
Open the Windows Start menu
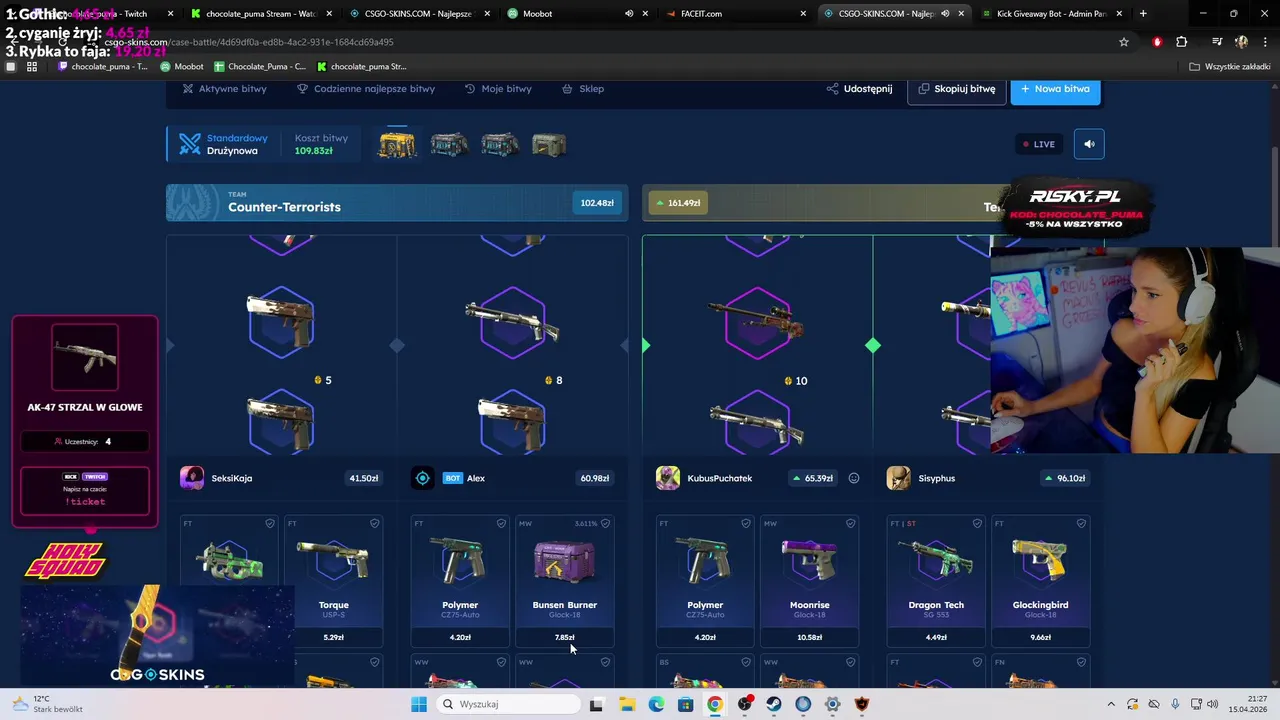click(x=419, y=704)
